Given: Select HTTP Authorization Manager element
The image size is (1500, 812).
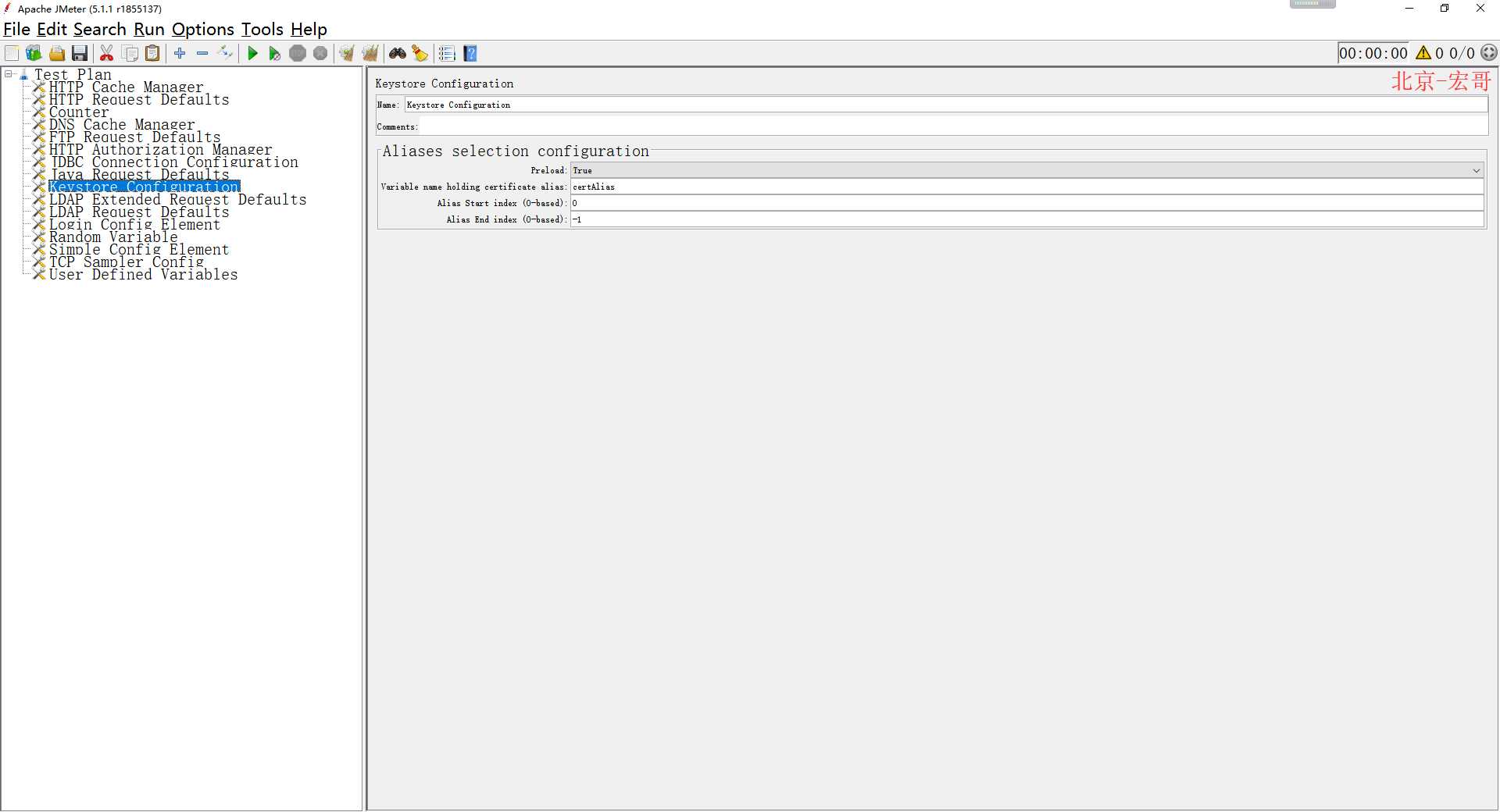Looking at the screenshot, I should point(160,149).
